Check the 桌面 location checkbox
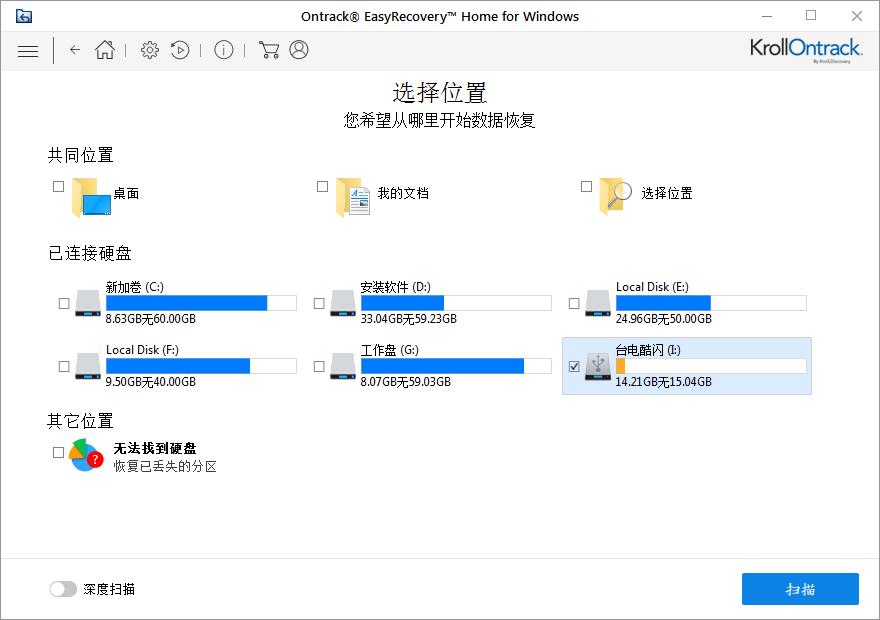 coord(57,186)
